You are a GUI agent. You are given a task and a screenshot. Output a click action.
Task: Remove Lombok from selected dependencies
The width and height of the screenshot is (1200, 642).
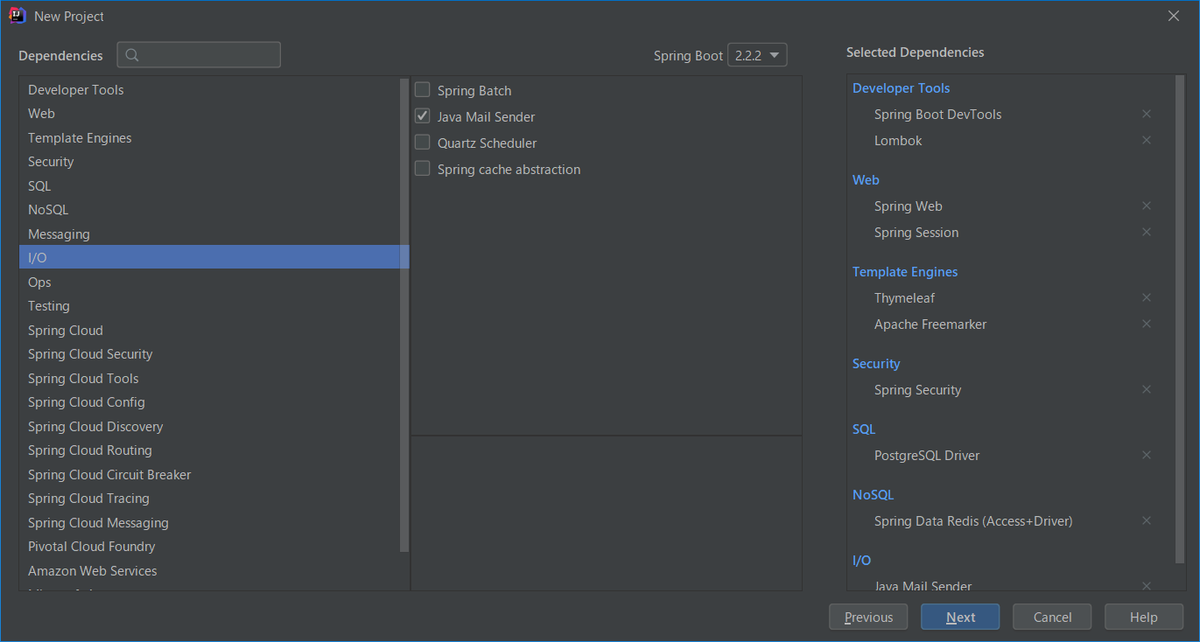[1146, 140]
